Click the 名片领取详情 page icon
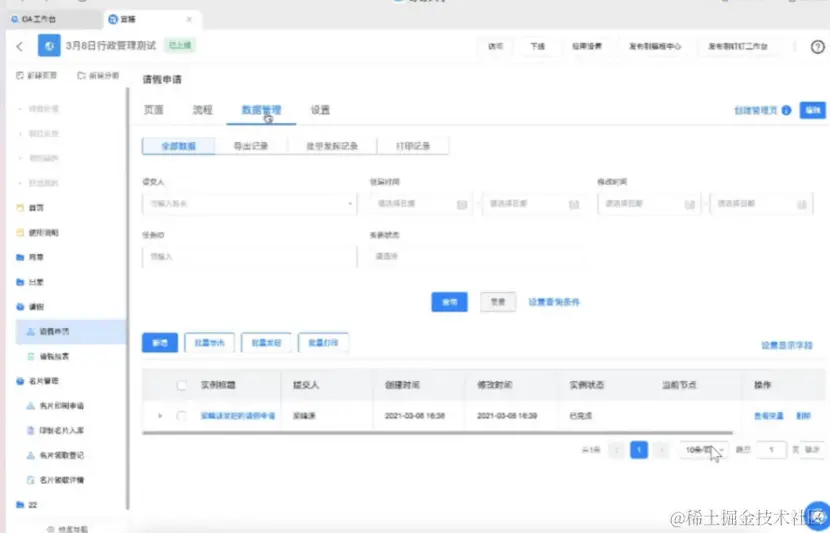This screenshot has width=831, height=534. [31, 480]
